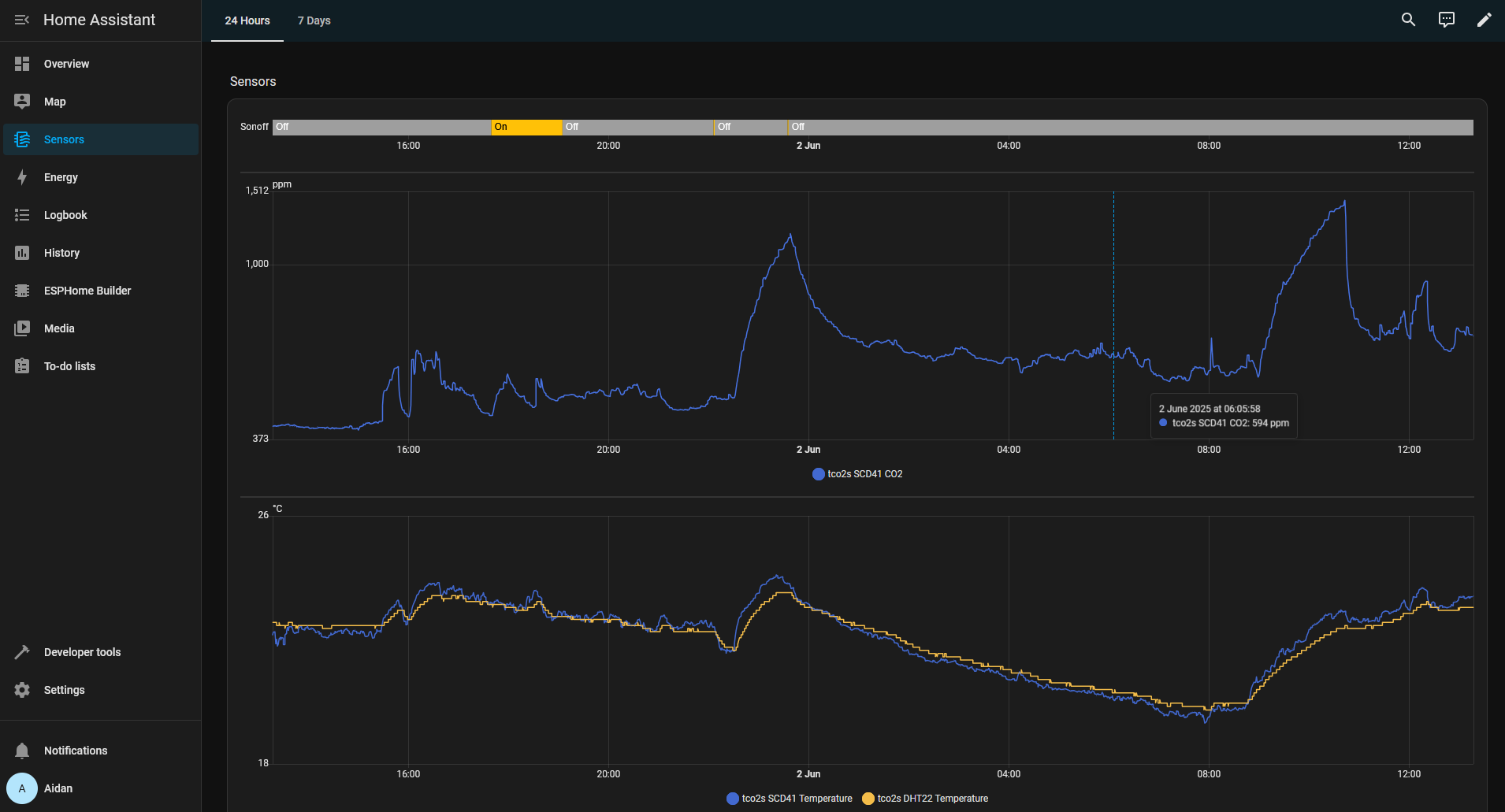Click the Sonoff On state segment
This screenshot has width=1505, height=812.
tap(526, 127)
